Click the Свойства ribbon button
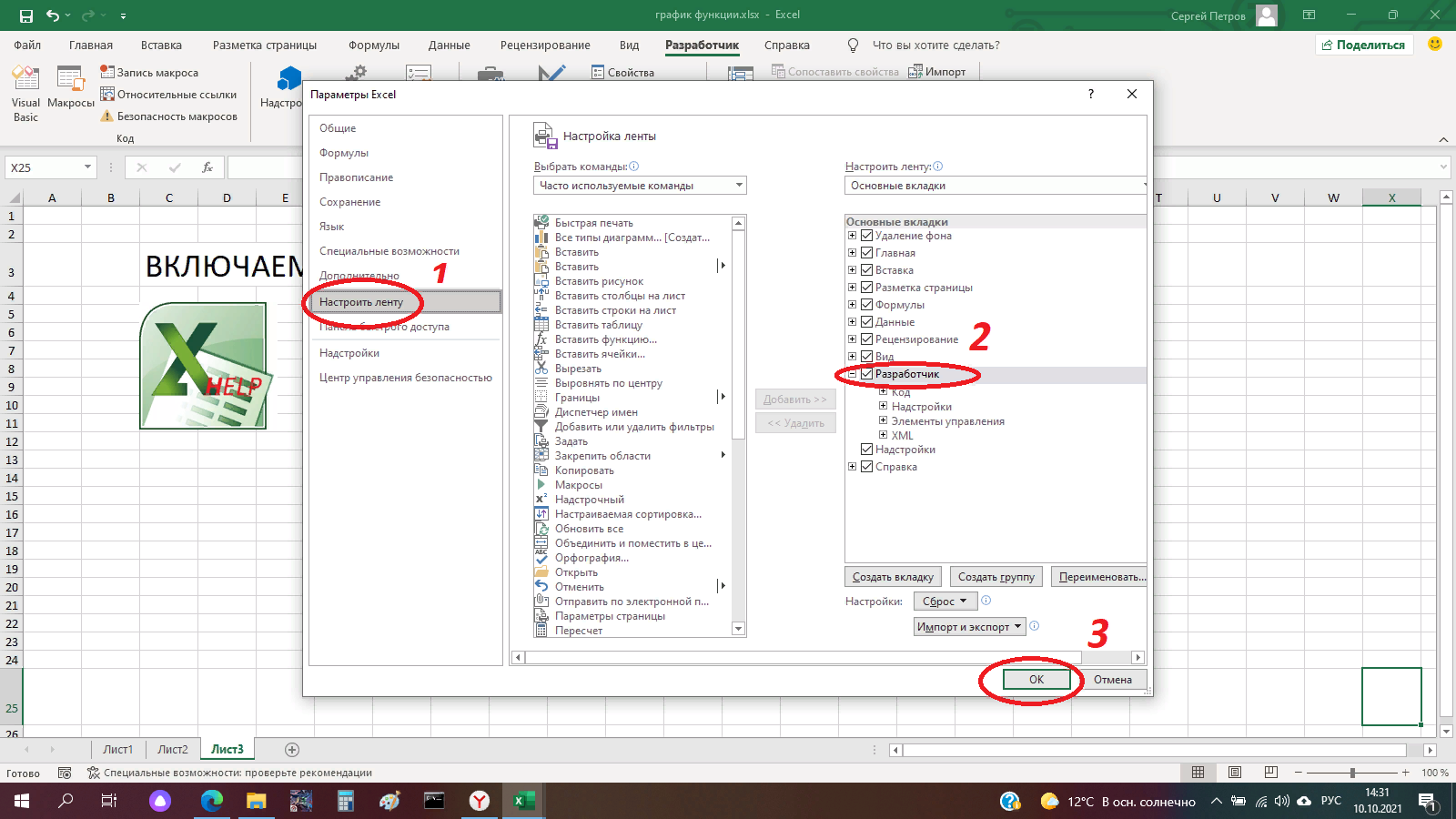The width and height of the screenshot is (1456, 819). 623,73
